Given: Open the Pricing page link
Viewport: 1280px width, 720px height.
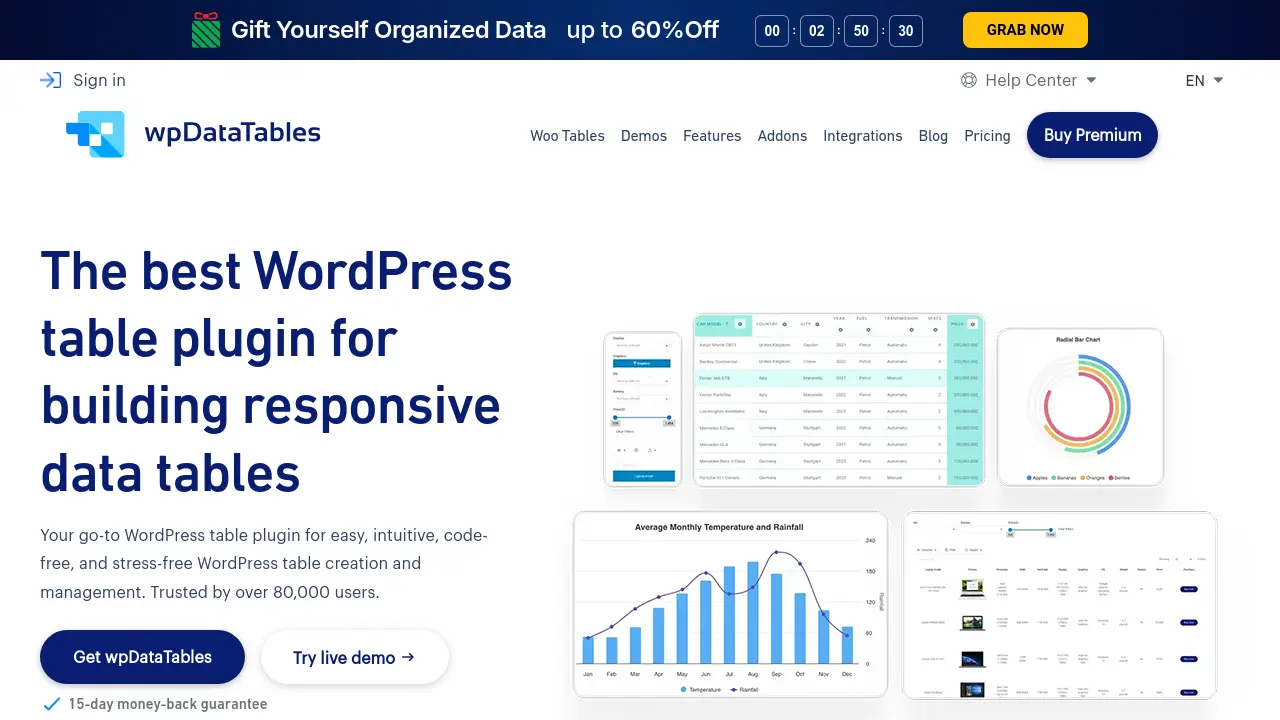Looking at the screenshot, I should pos(987,136).
